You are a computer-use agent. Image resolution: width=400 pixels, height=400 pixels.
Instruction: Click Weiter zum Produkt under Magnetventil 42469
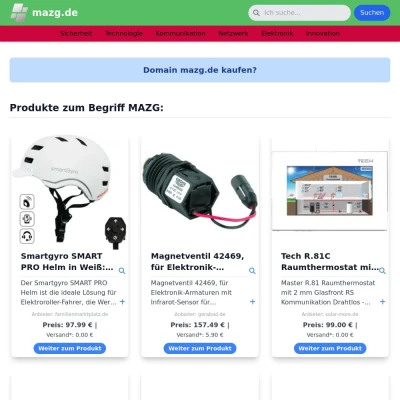pyautogui.click(x=200, y=349)
